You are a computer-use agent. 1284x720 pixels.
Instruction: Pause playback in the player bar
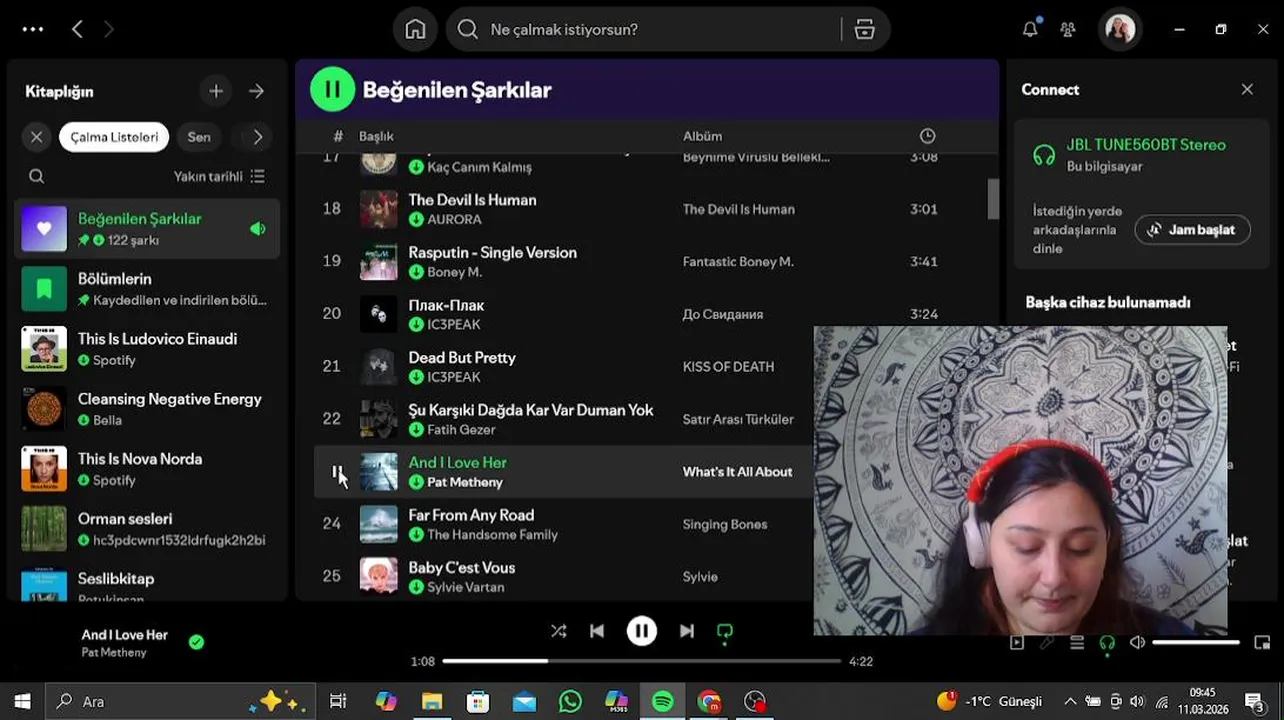coord(642,631)
